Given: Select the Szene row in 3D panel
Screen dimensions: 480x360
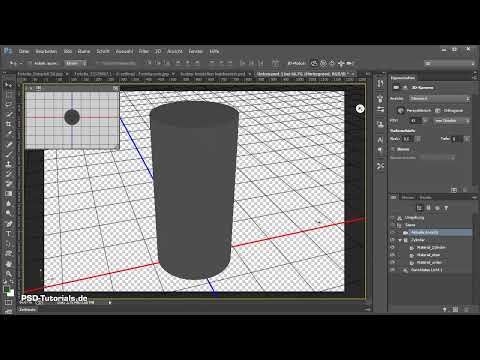Looking at the screenshot, I should click(x=432, y=225).
